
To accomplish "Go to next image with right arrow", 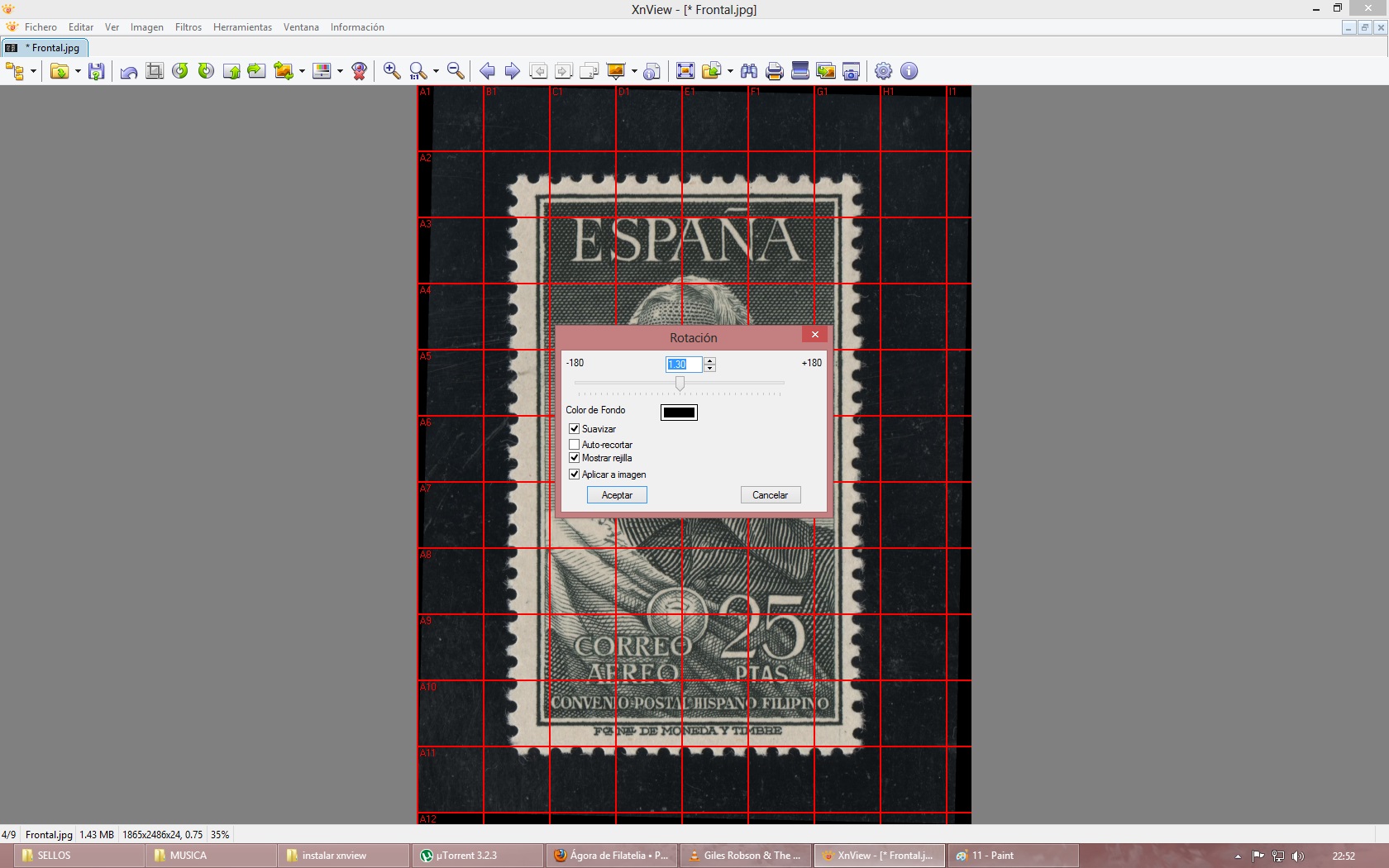I will [x=513, y=71].
